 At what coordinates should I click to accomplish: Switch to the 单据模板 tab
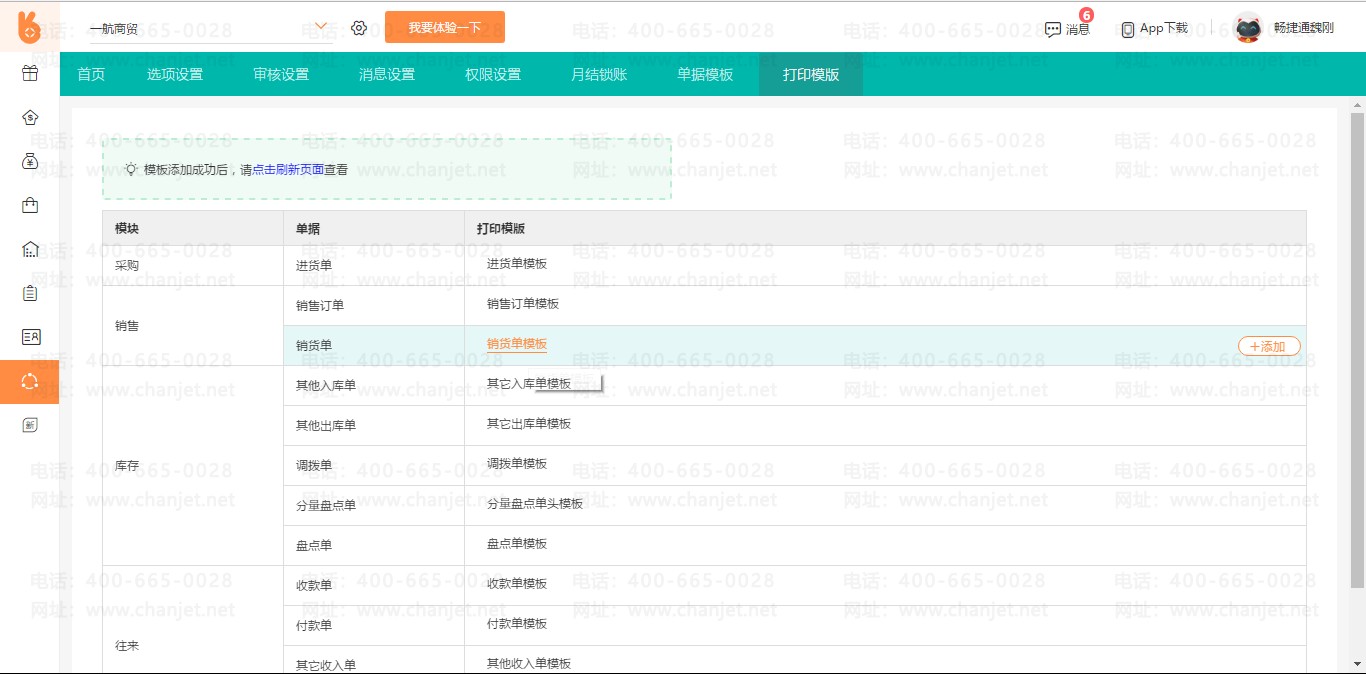(705, 75)
